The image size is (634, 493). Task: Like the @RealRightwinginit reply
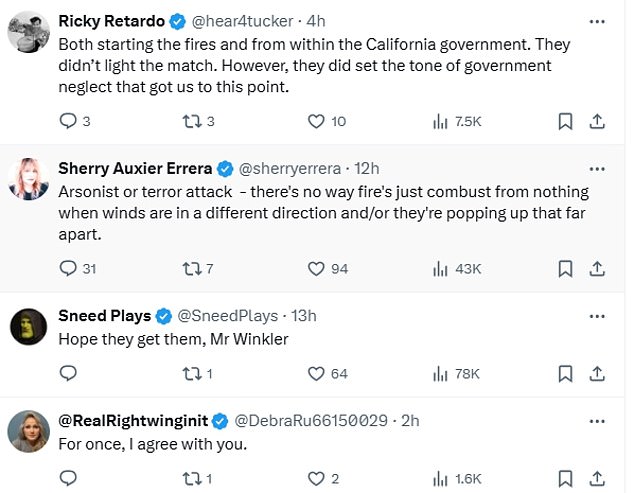click(316, 478)
